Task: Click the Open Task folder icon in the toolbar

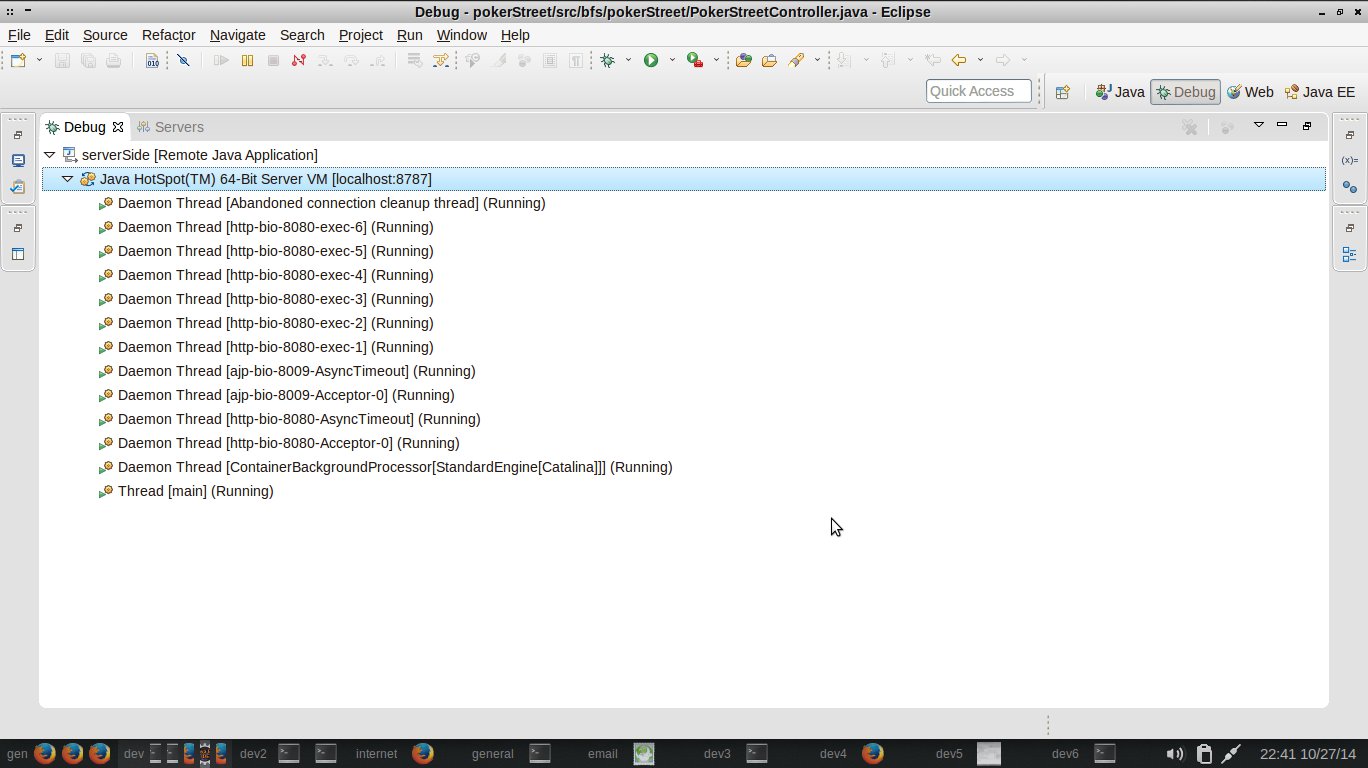Action: coord(769,61)
